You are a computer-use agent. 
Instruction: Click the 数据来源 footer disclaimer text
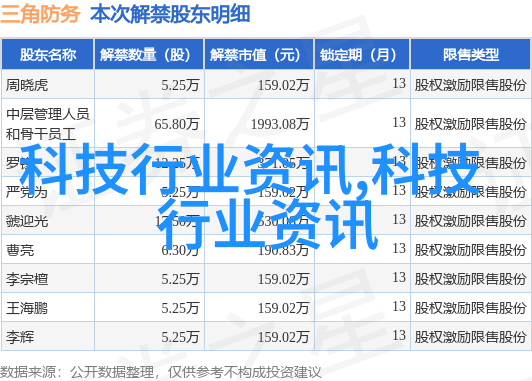coord(160,372)
